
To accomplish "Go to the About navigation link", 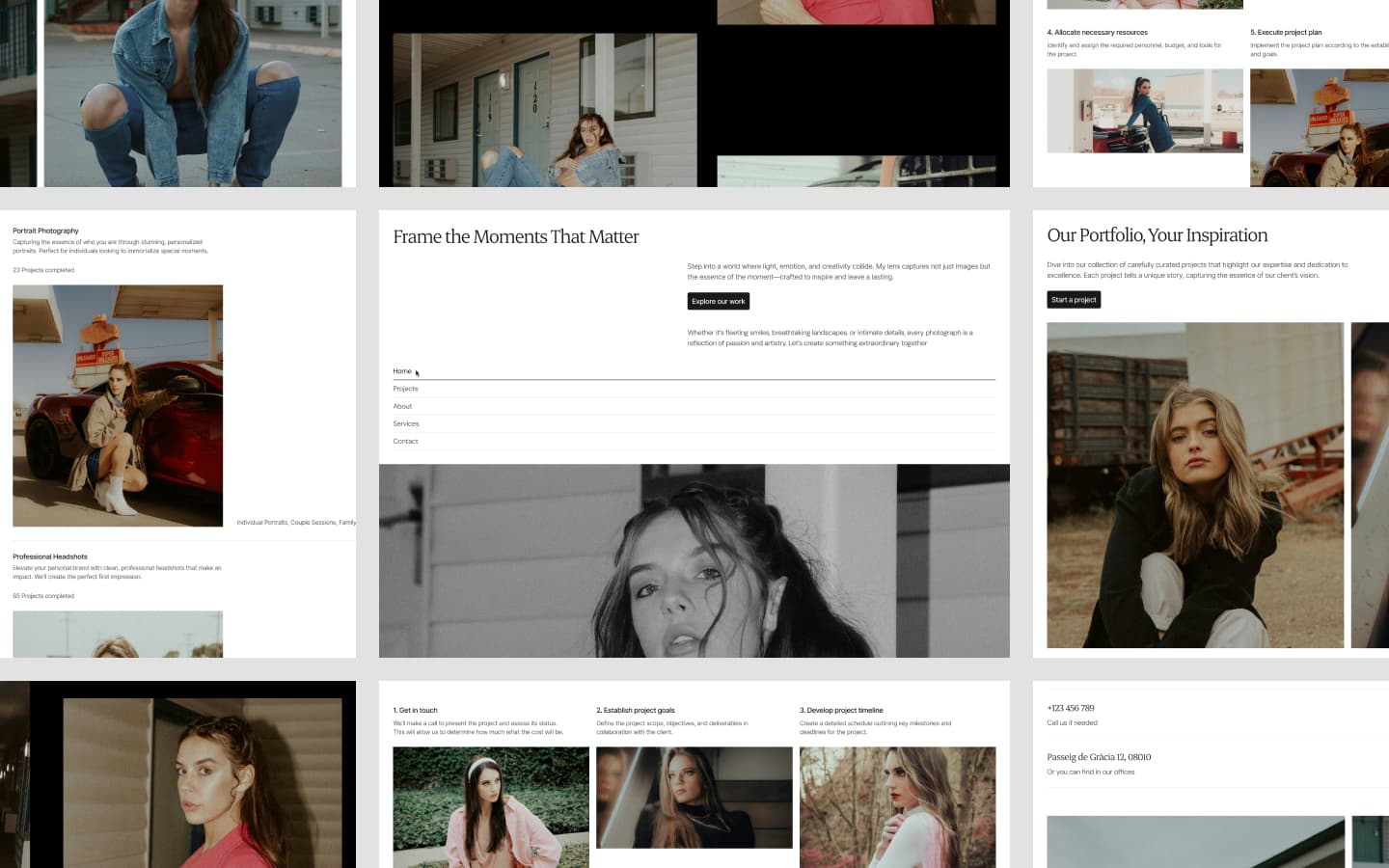I will point(402,406).
